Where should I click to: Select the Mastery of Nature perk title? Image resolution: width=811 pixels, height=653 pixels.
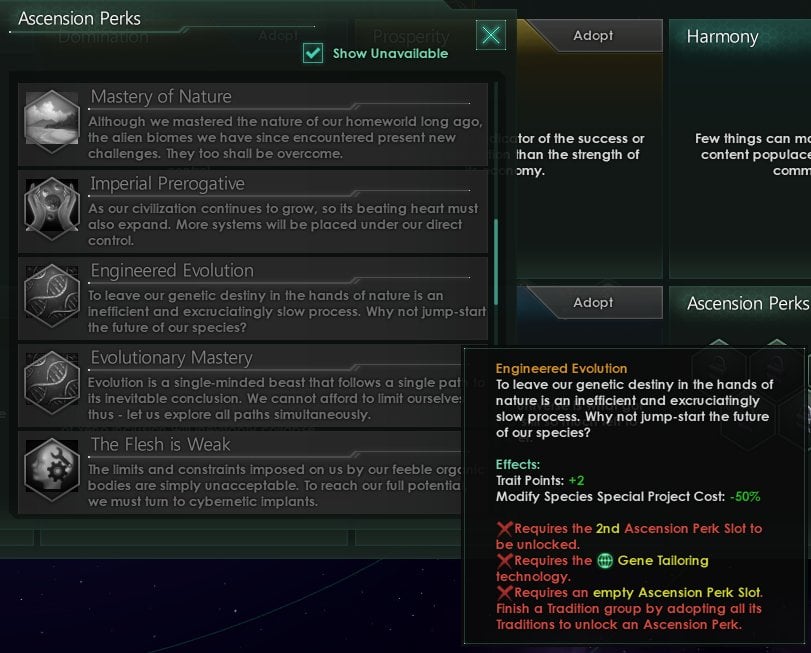[161, 97]
